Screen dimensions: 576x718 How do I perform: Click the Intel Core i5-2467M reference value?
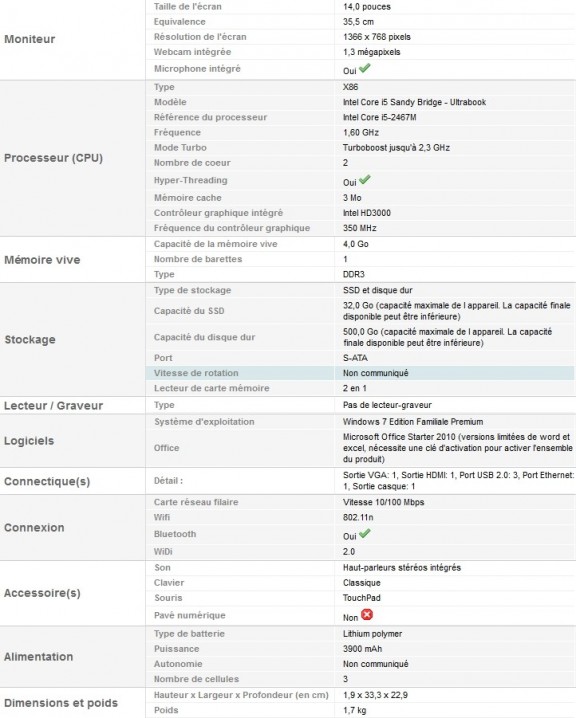pyautogui.click(x=380, y=117)
